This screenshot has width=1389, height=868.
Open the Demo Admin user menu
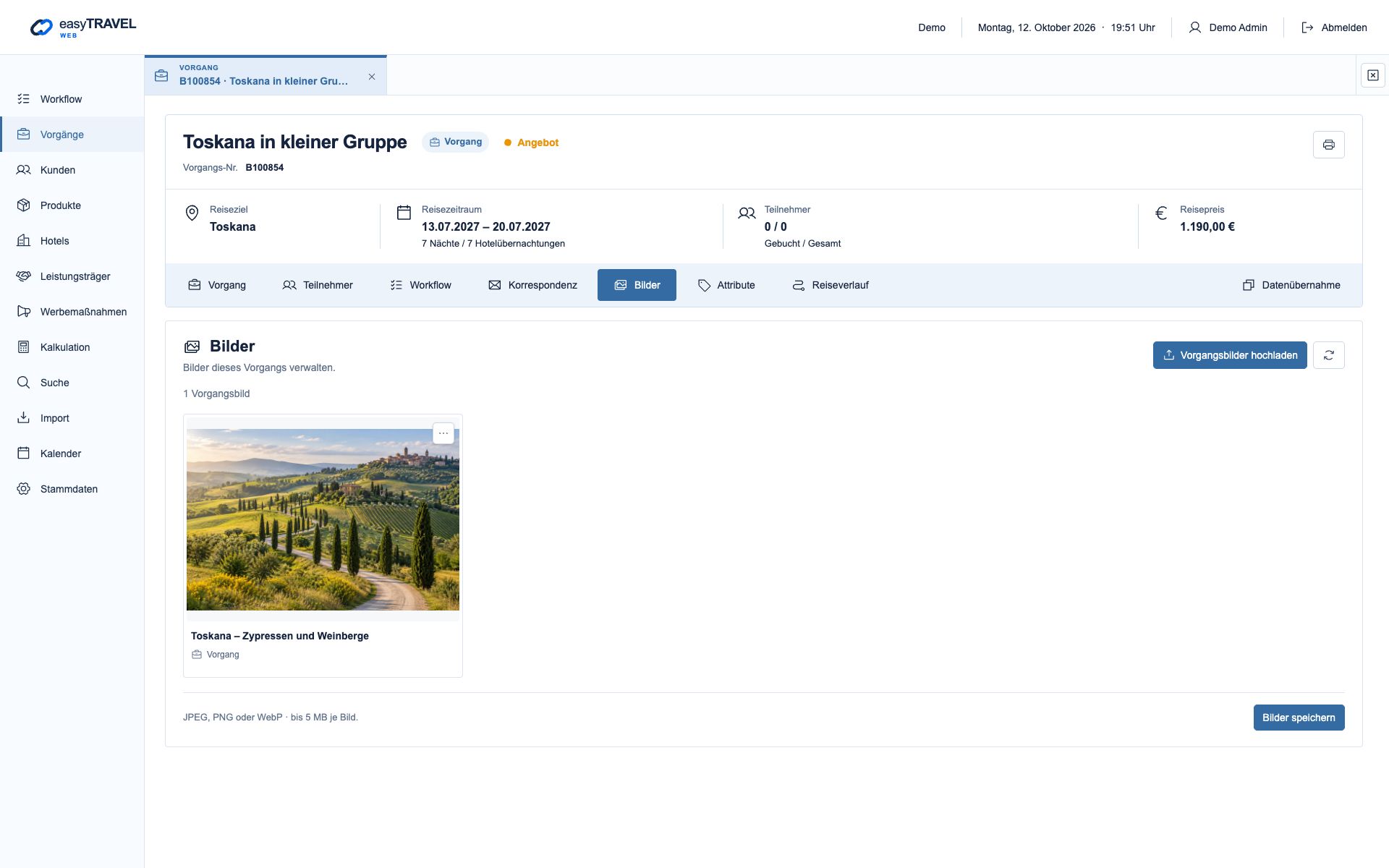click(1228, 27)
